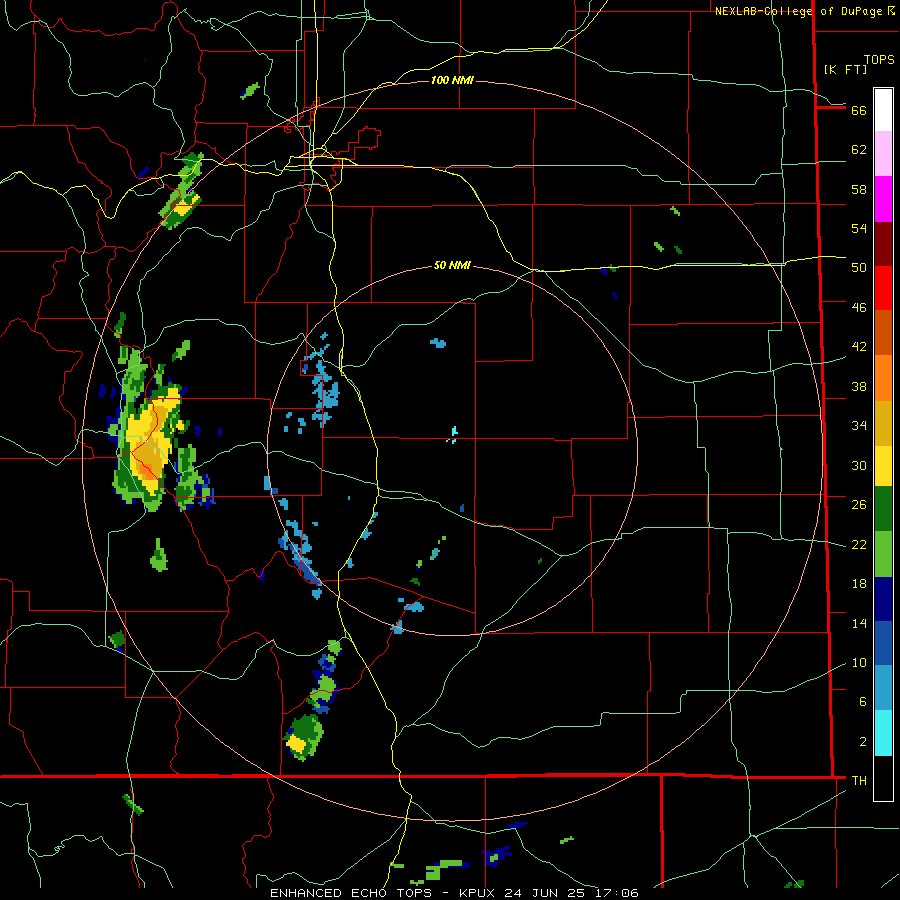Screen dimensions: 900x900
Task: Click legend value 18
Action: click(859, 584)
